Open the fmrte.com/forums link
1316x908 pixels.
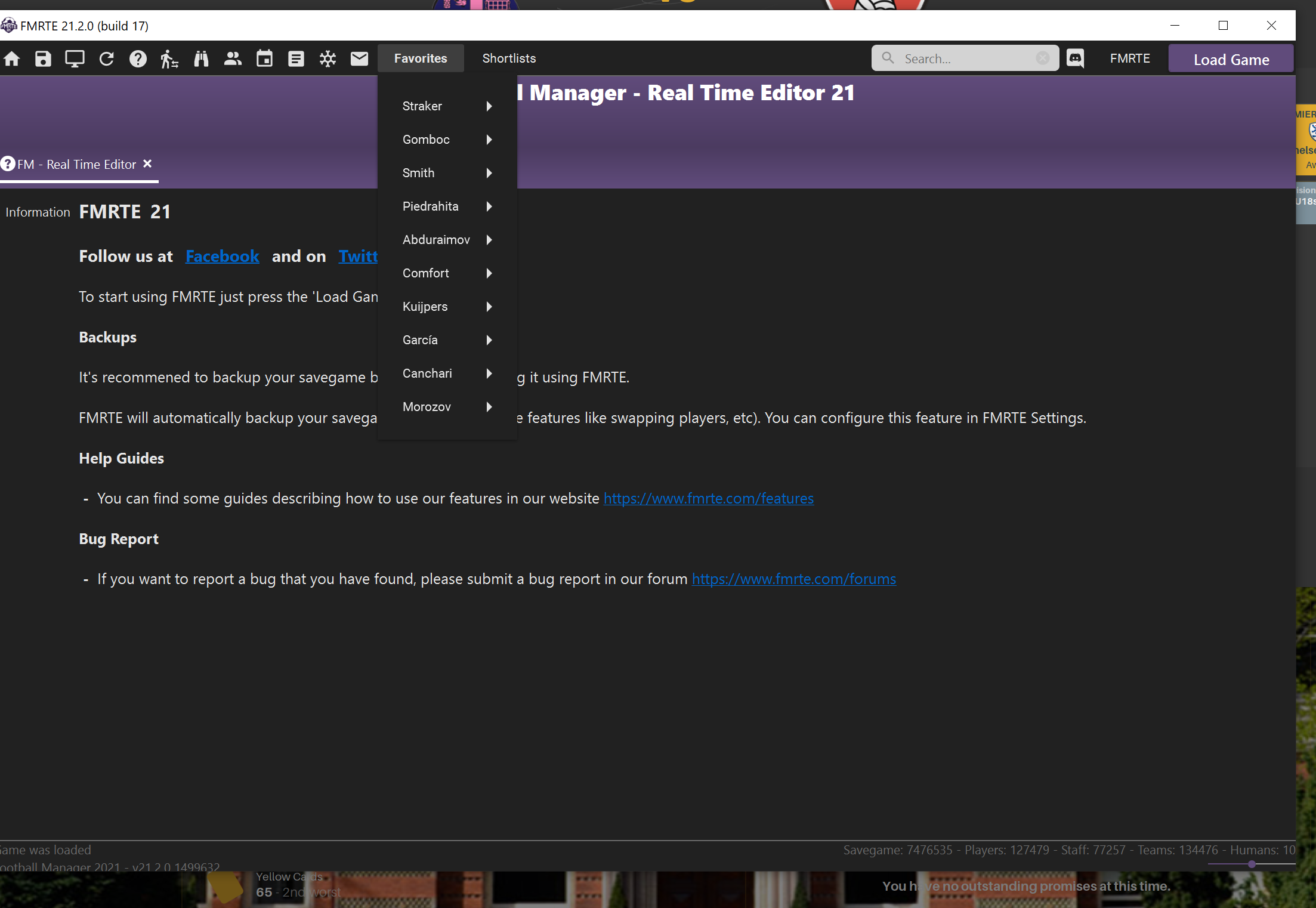[794, 579]
